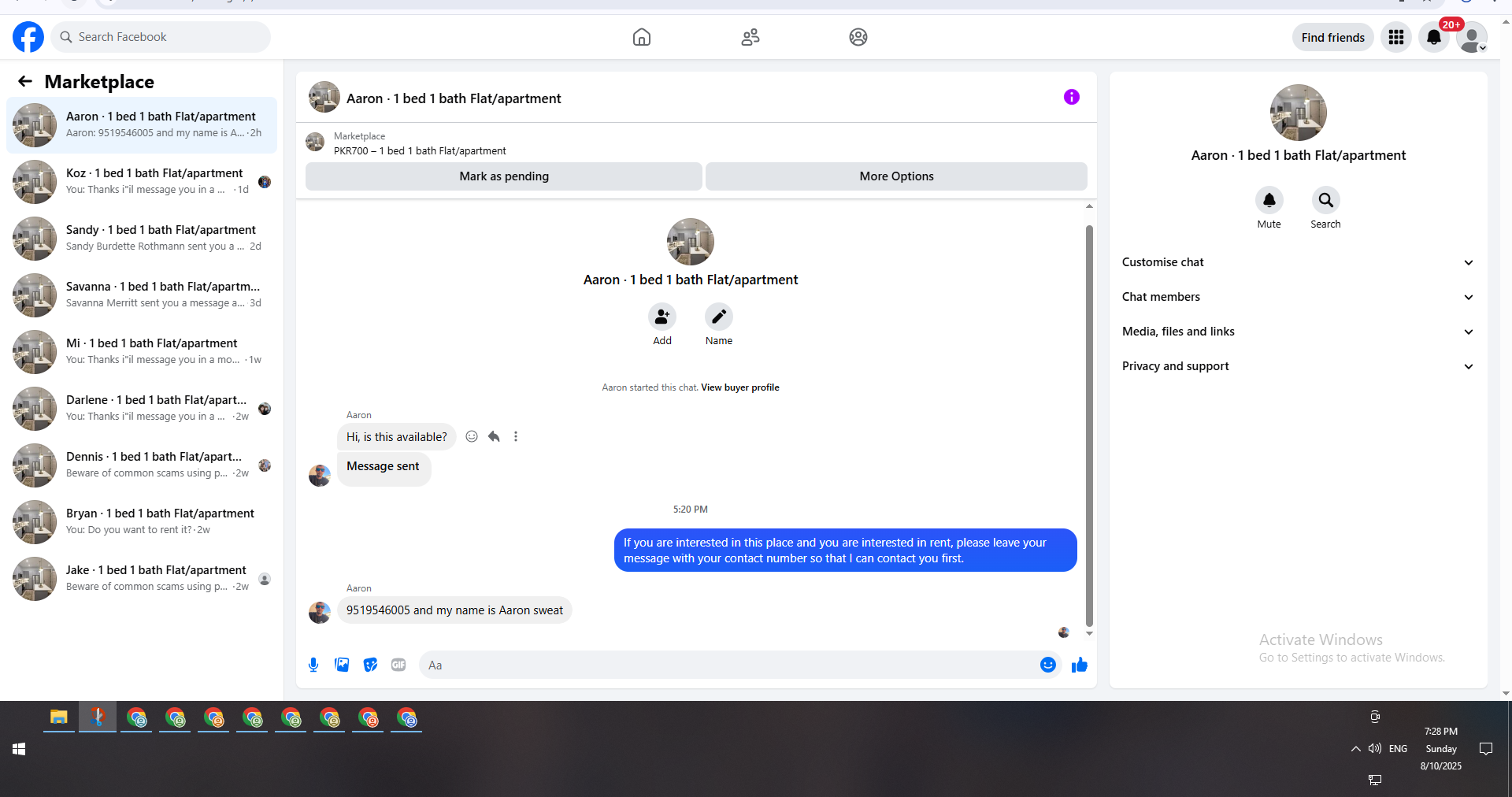Image resolution: width=1512 pixels, height=797 pixels.
Task: Expand the Privacy and support section
Action: pos(1298,366)
